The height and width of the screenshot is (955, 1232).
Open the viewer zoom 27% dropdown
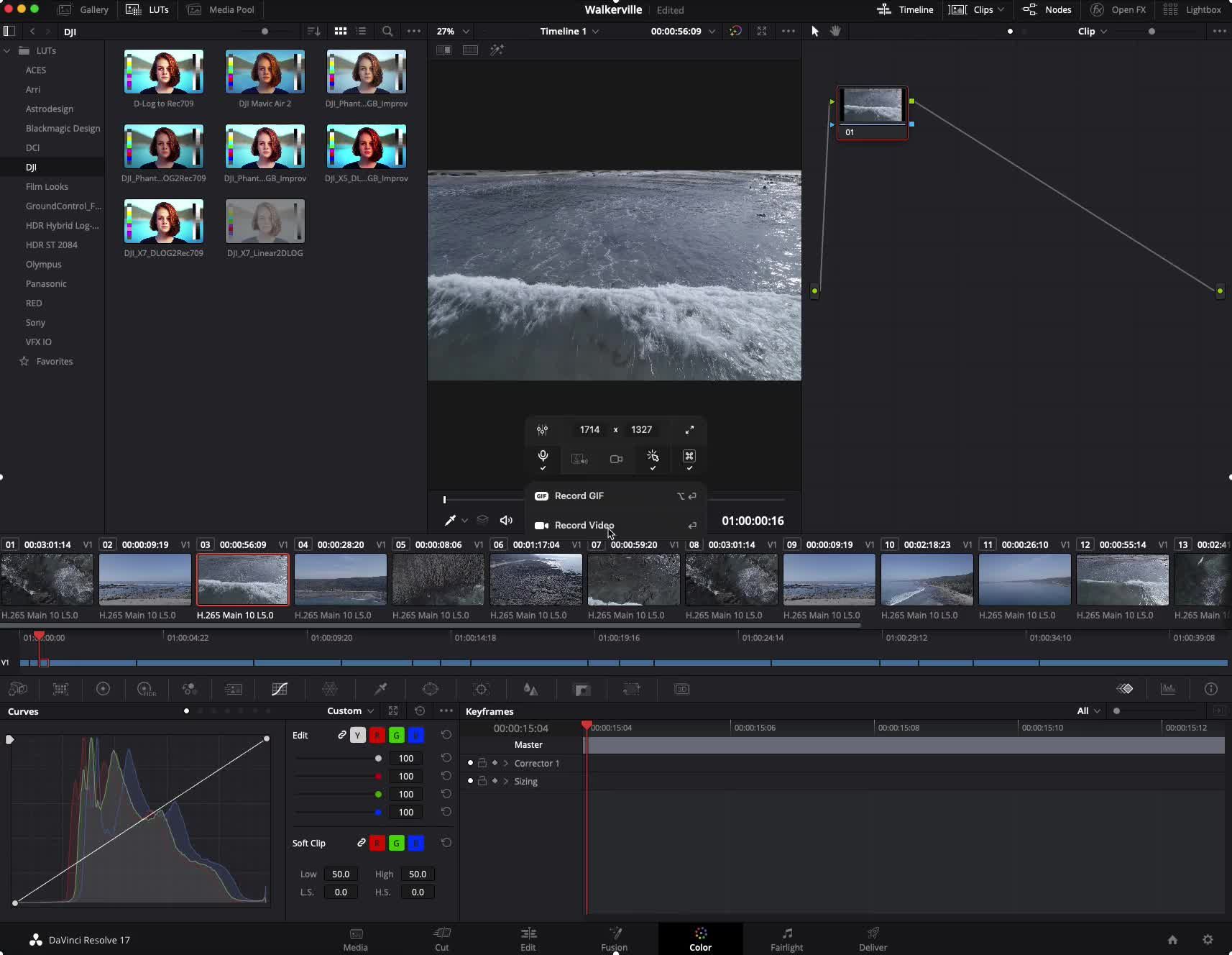coord(453,32)
